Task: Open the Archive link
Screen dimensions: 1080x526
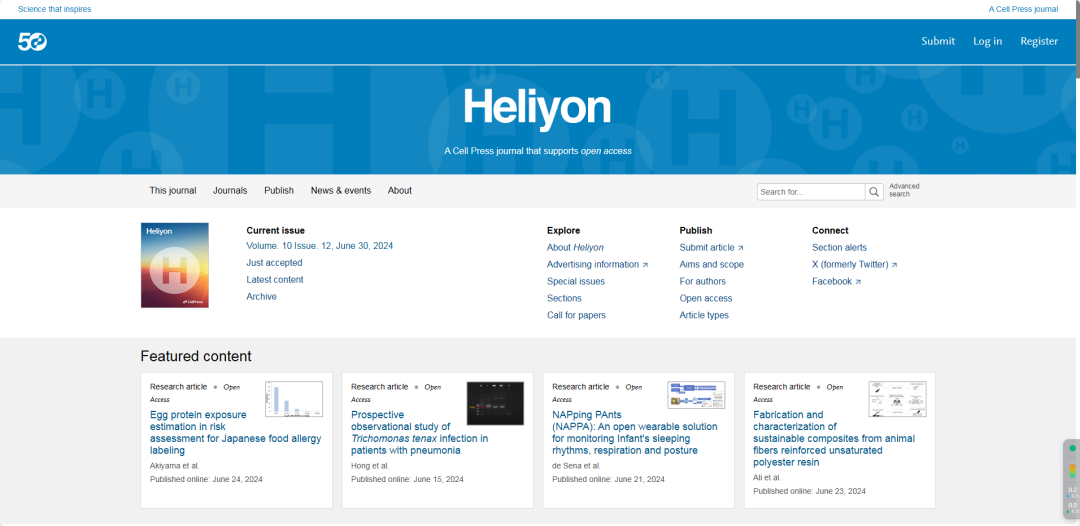Action: coord(262,297)
